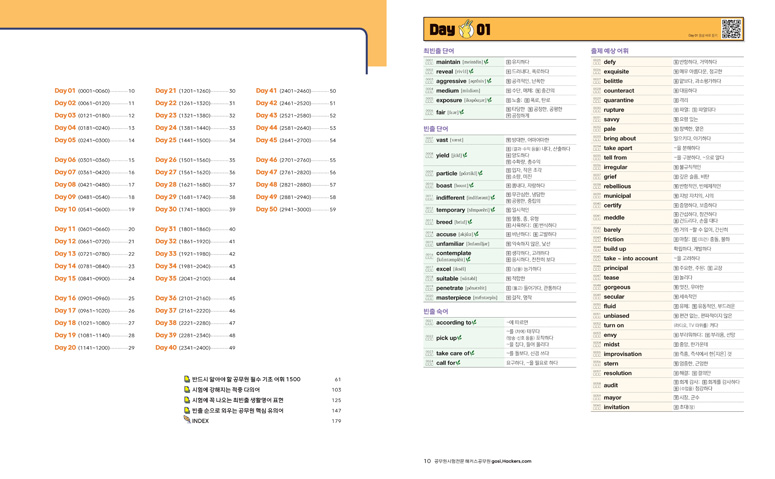Viewport: 775px width, 479px height.
Task: Click the word counteract
Action: click(619, 90)
